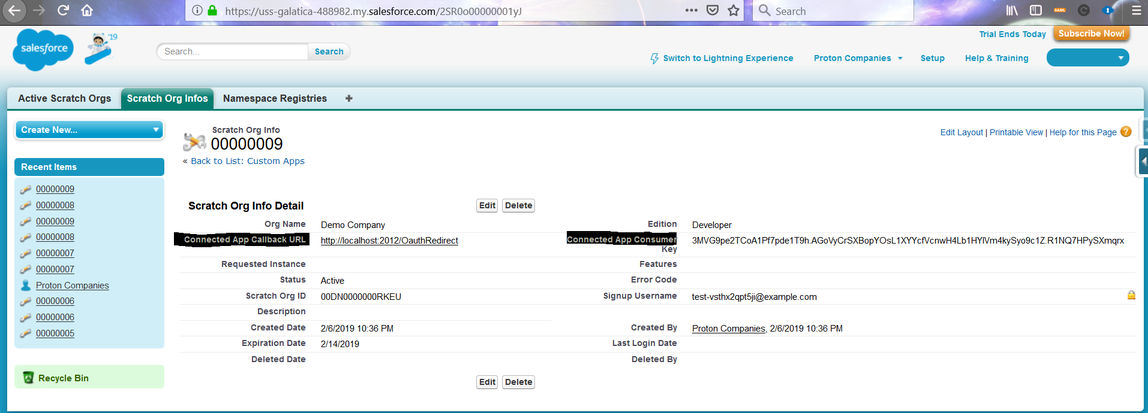
Task: Click Edit button beside Scratch Org Info Detail heading
Action: pyautogui.click(x=487, y=206)
